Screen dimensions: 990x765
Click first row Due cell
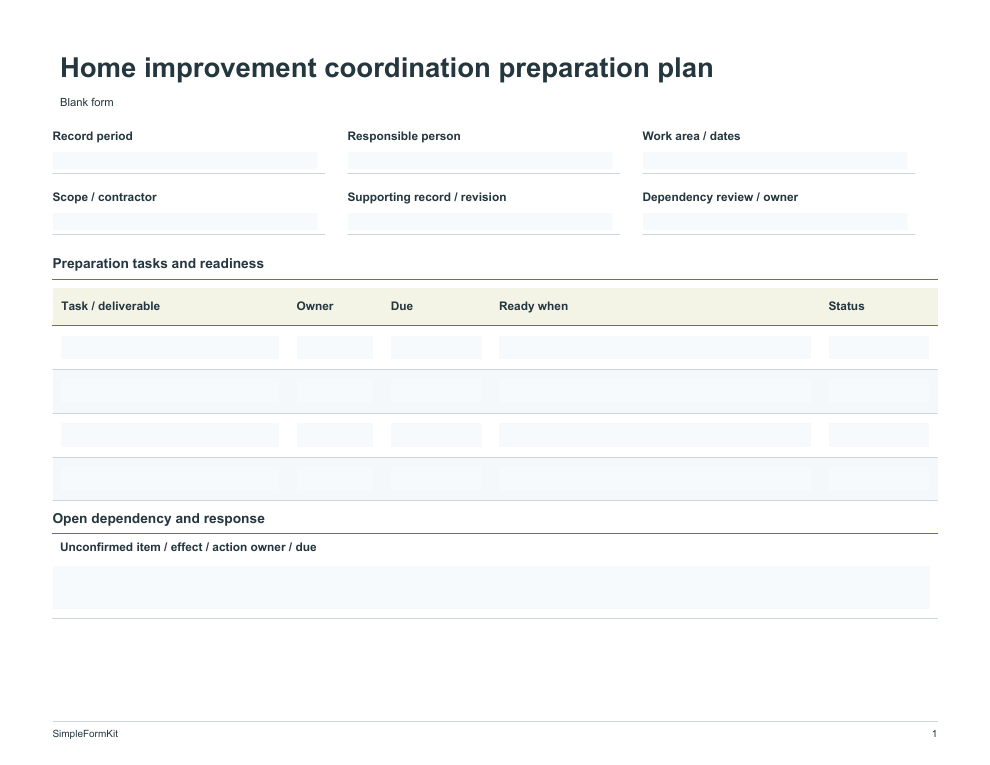[x=436, y=347]
